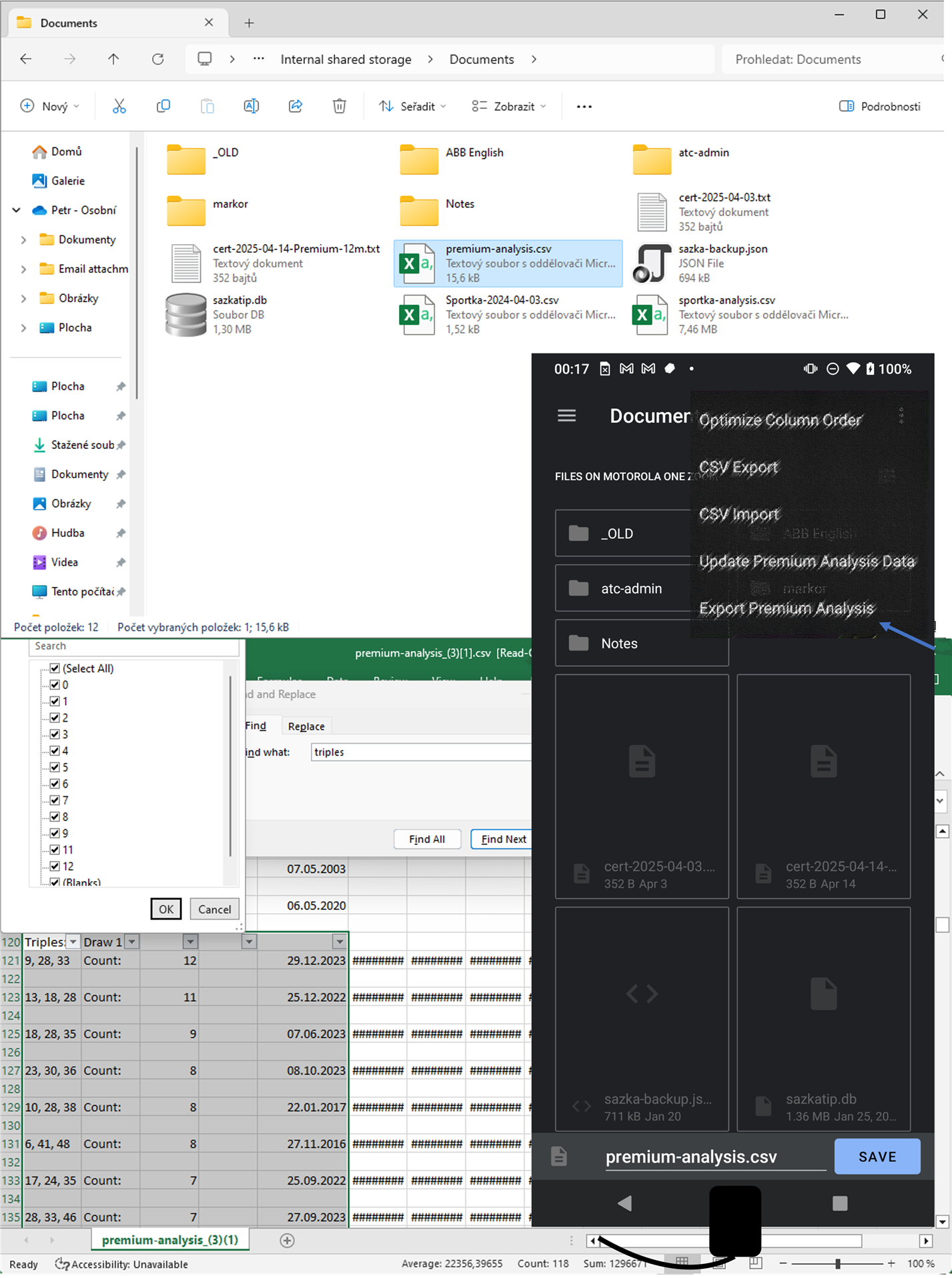Click the Explorer Back arrow

pyautogui.click(x=26, y=59)
